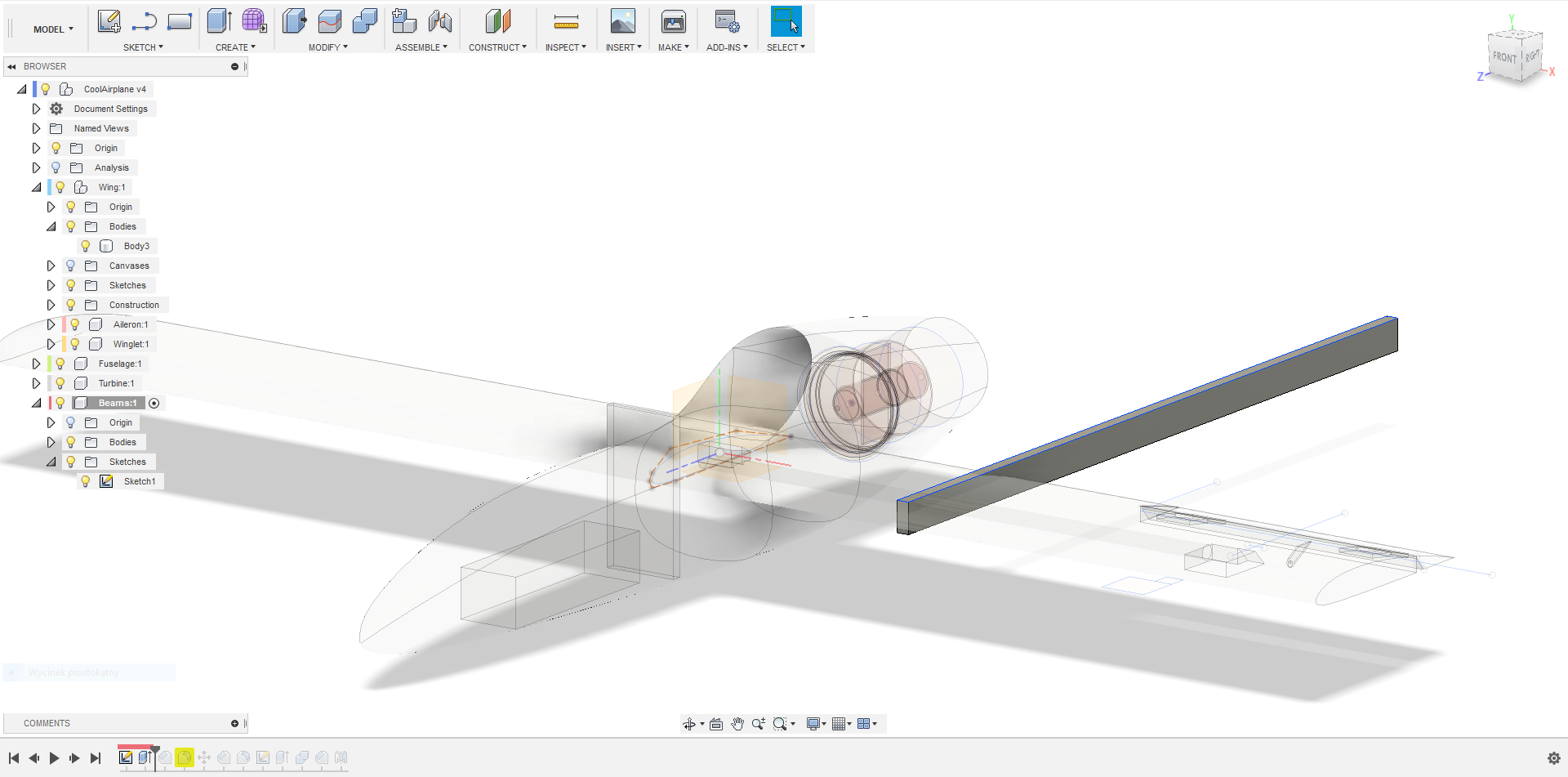Step timeline back one feature

(x=33, y=758)
